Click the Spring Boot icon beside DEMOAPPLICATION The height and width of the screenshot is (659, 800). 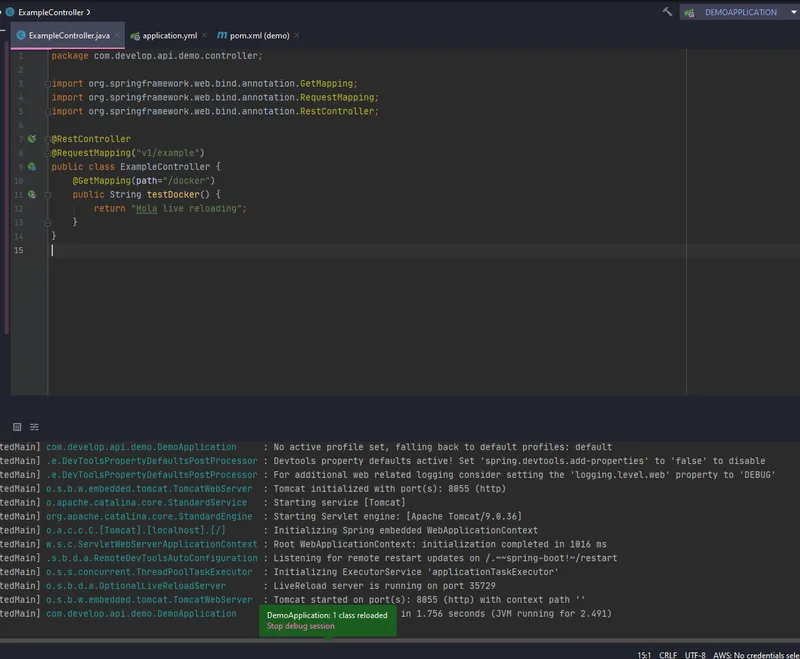point(689,13)
